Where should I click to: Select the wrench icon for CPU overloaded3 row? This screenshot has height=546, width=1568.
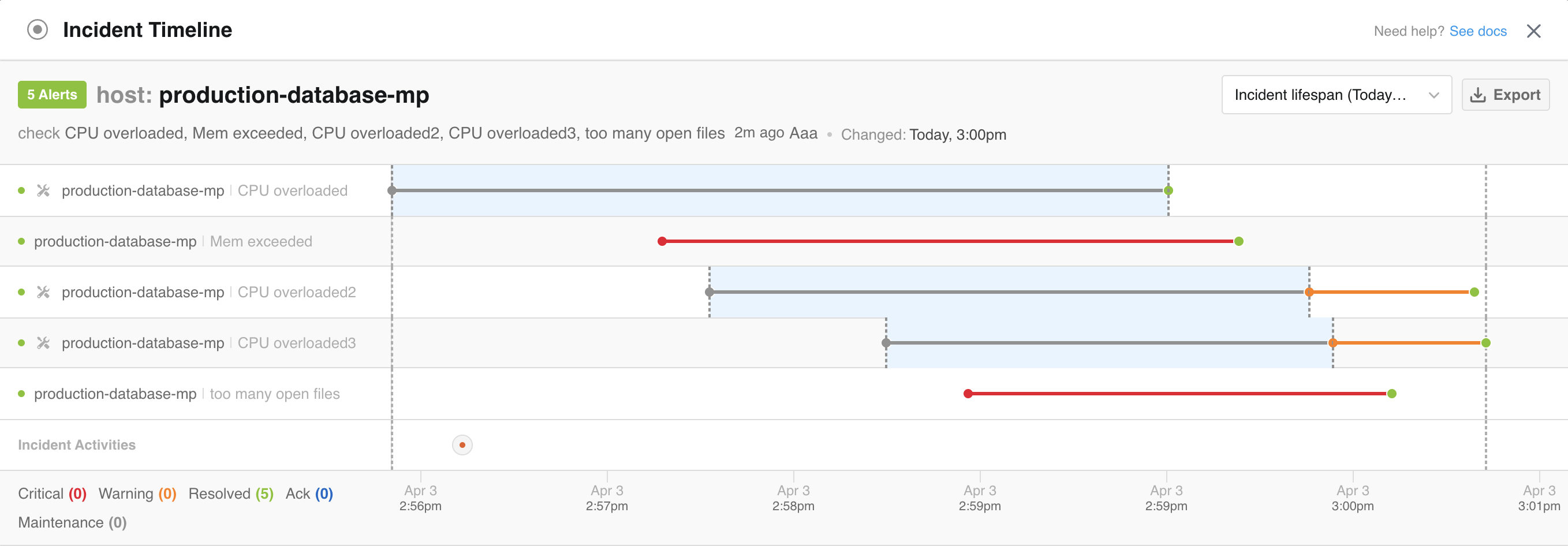click(x=43, y=343)
